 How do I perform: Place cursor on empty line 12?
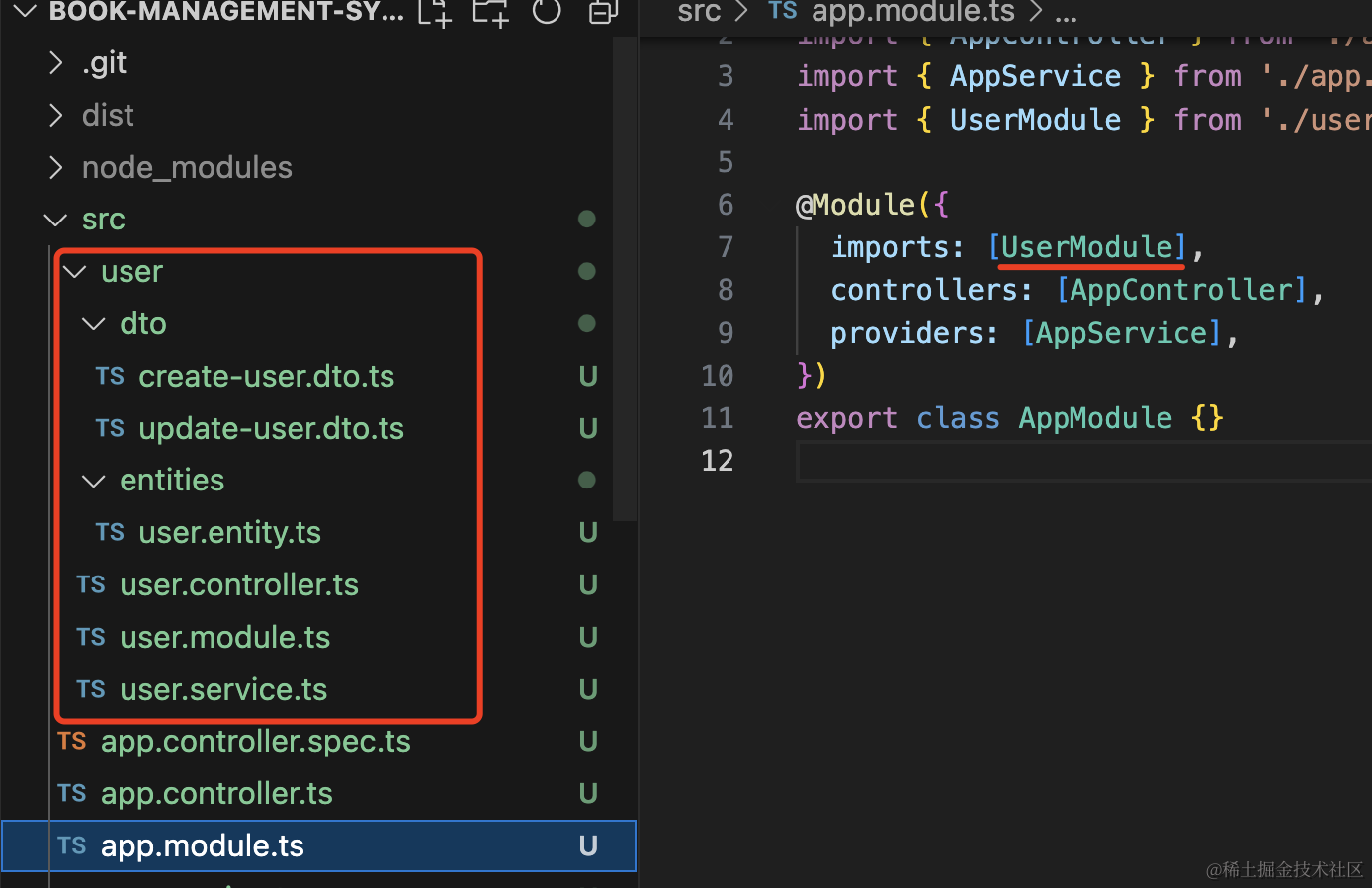tap(988, 461)
